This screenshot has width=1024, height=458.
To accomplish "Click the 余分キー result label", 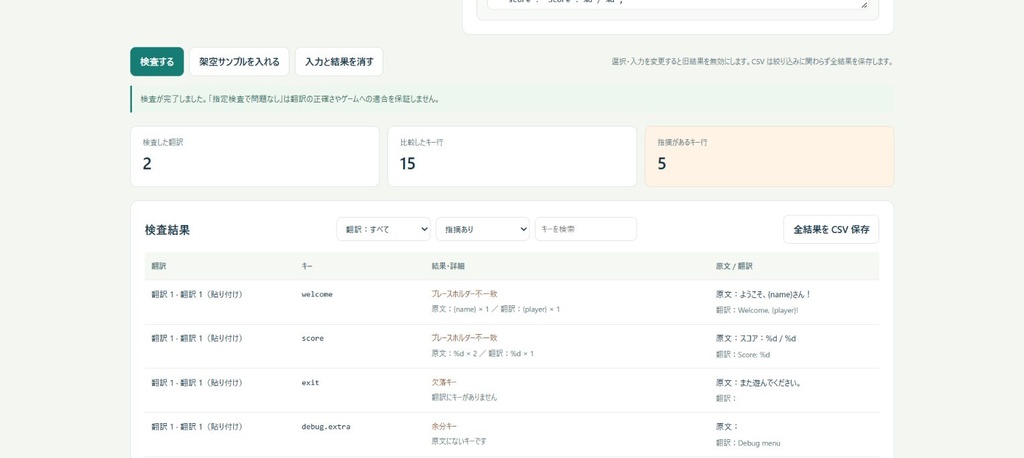I will [x=444, y=426].
